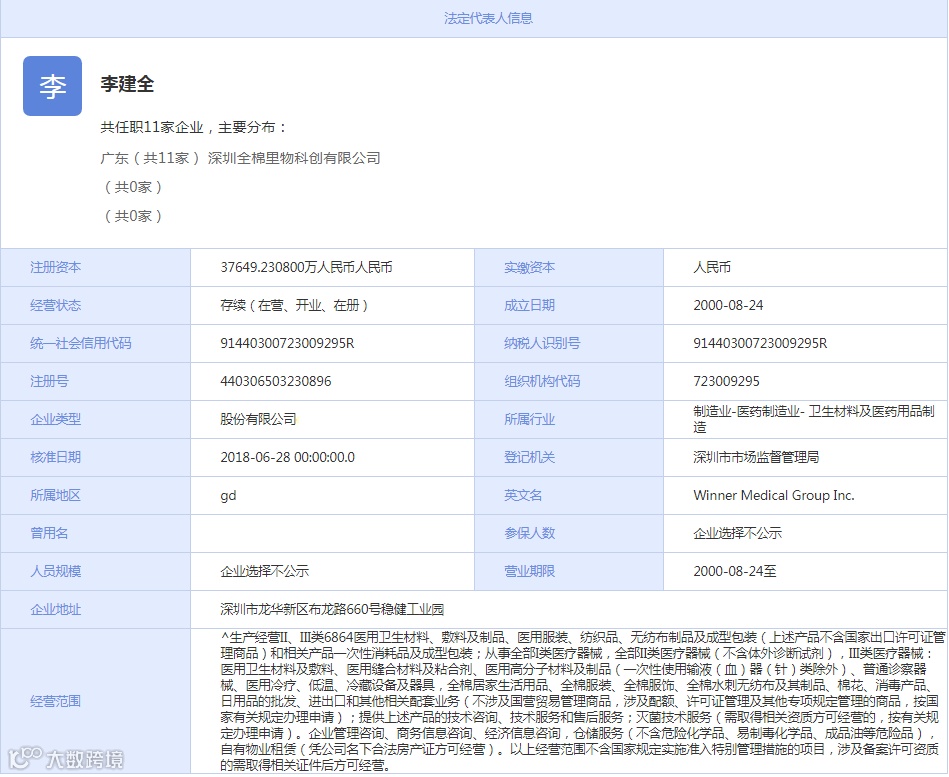949x777 pixels.
Task: Click the 实缴资本 label cell
Action: point(569,267)
